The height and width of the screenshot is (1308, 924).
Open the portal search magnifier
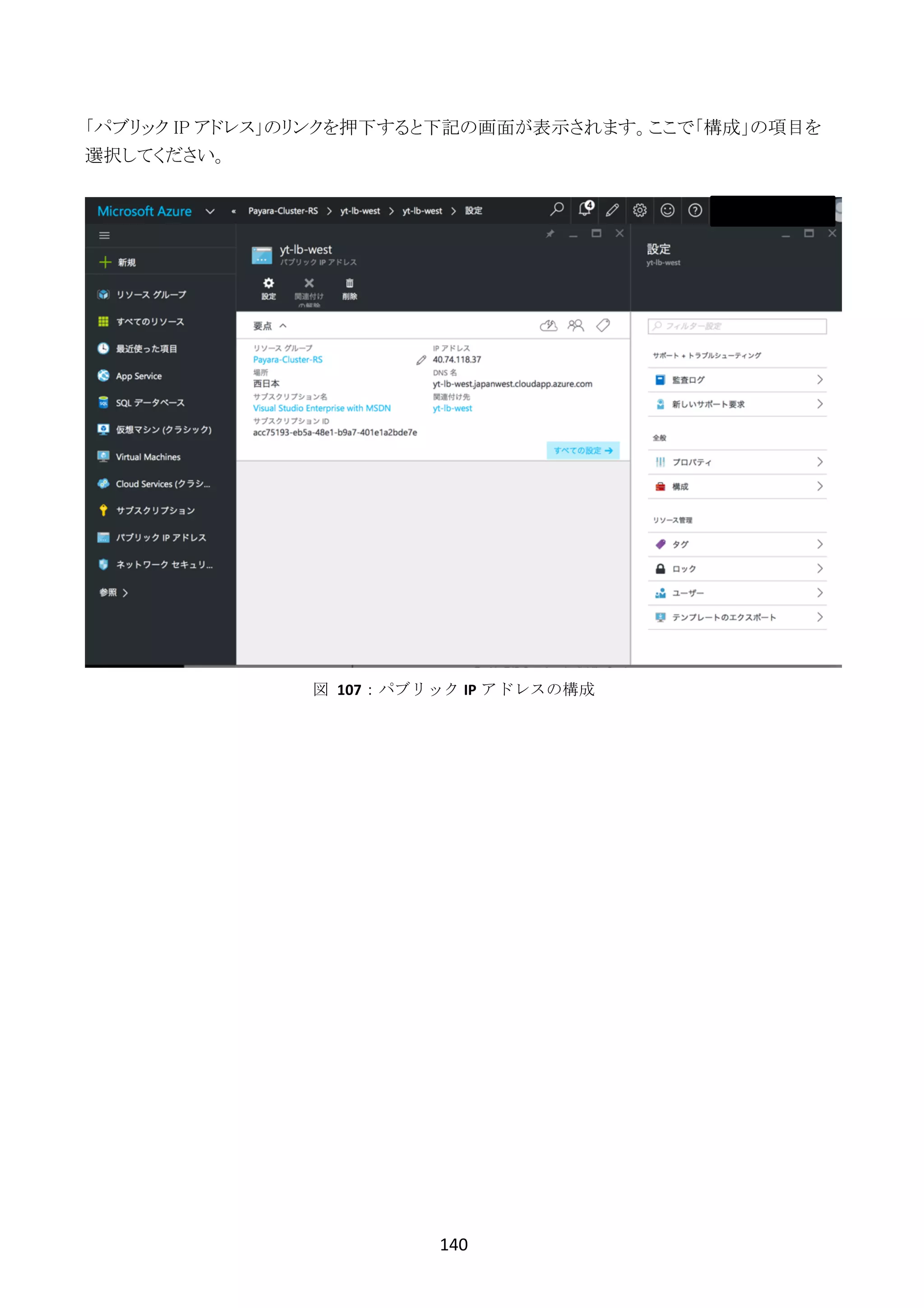click(x=556, y=209)
